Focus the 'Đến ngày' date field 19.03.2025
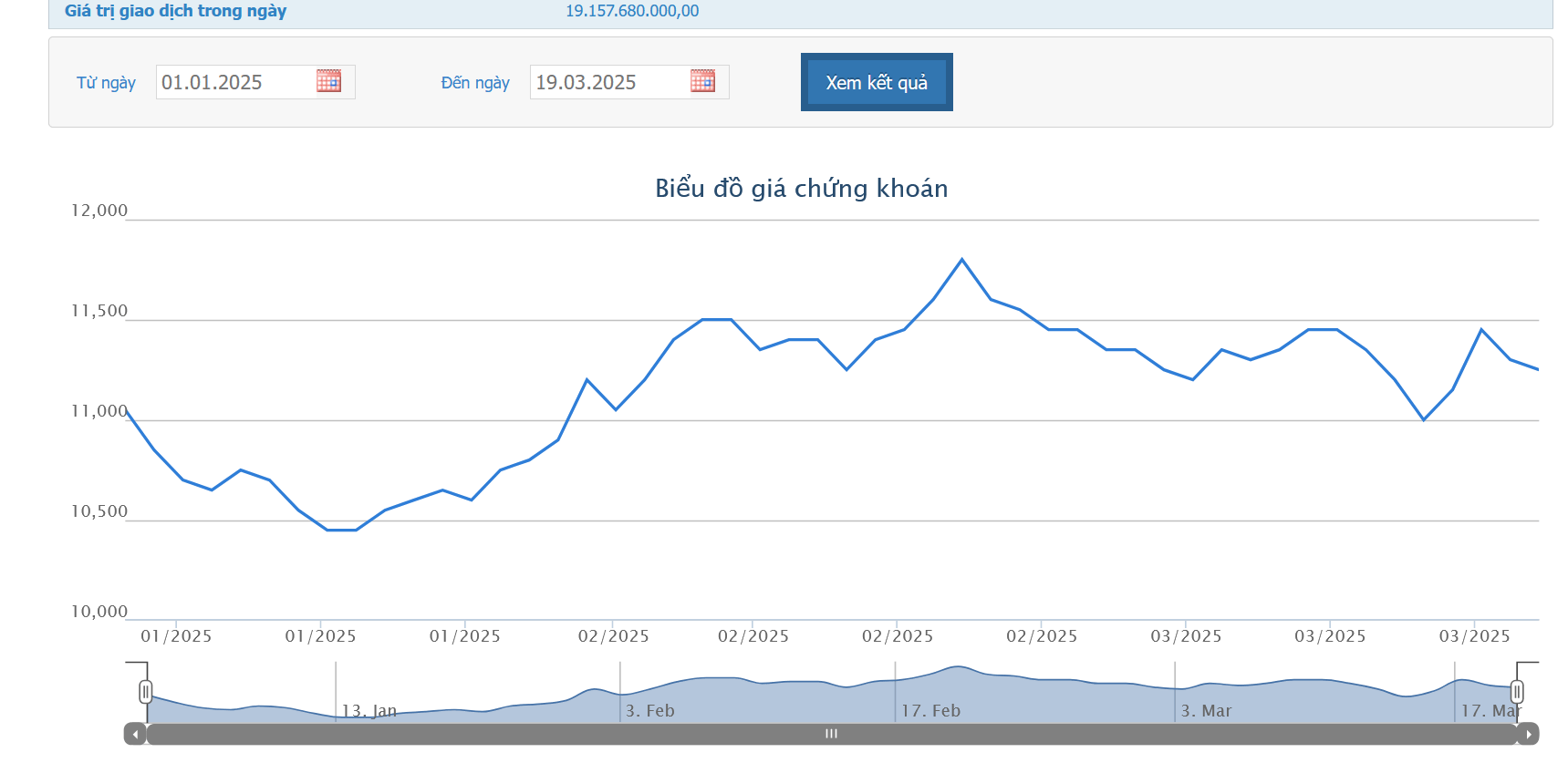Screen dimensions: 1568x763 click(607, 82)
